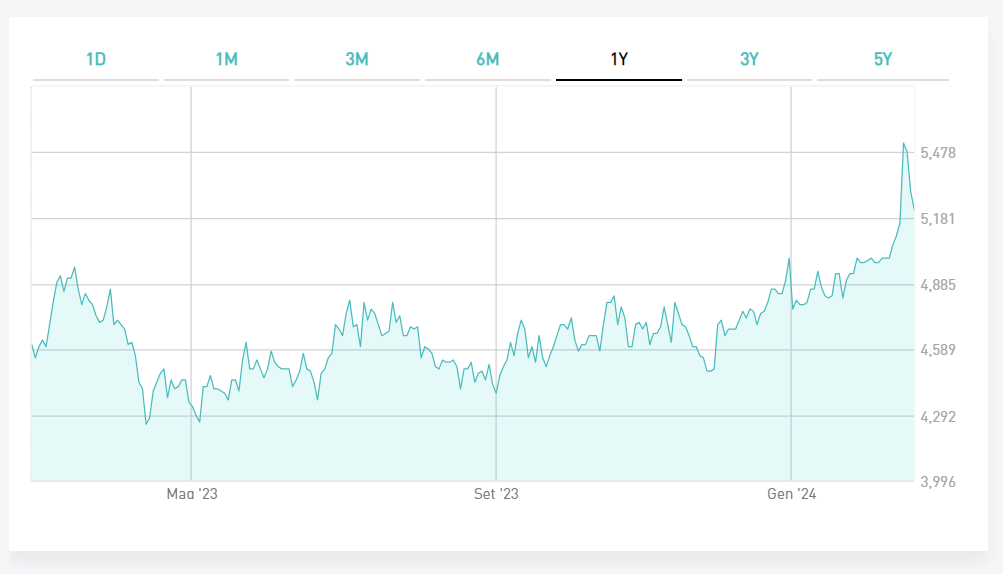Click the 5,181 y-axis value
1003x574 pixels.
(x=938, y=219)
